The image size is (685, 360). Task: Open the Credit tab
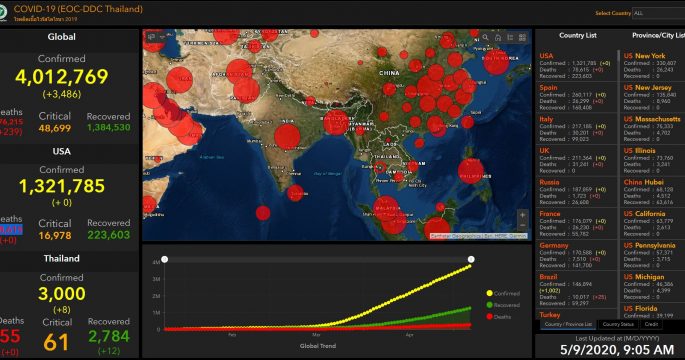651,324
